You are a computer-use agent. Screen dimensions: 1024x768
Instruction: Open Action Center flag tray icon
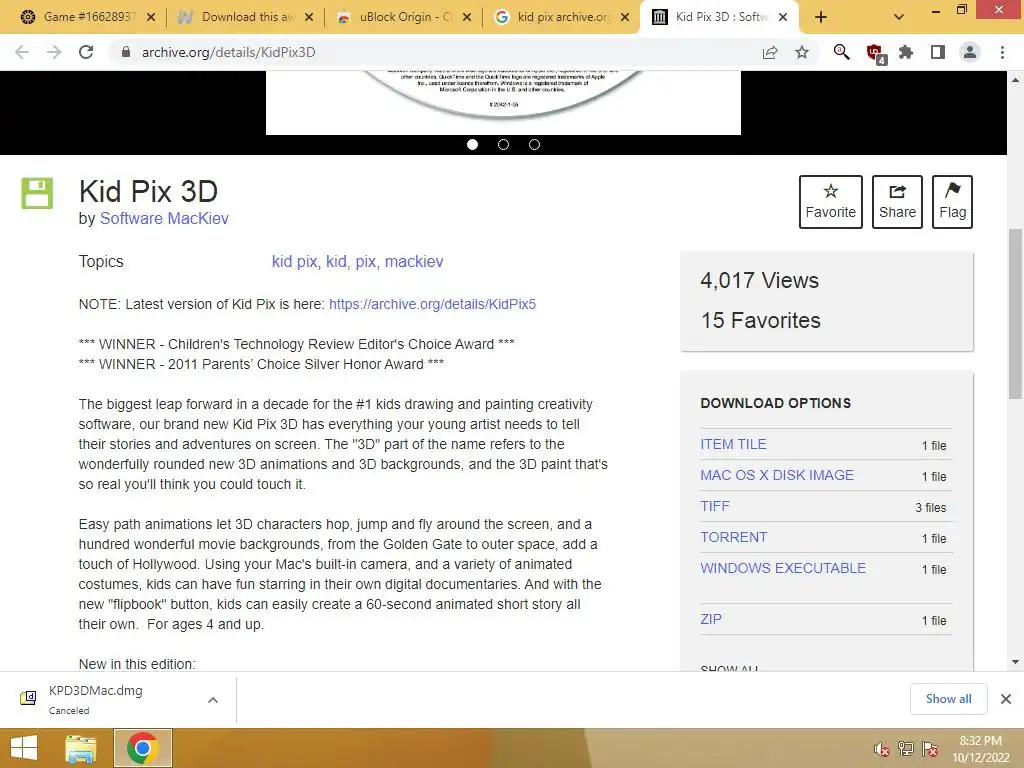coord(930,749)
